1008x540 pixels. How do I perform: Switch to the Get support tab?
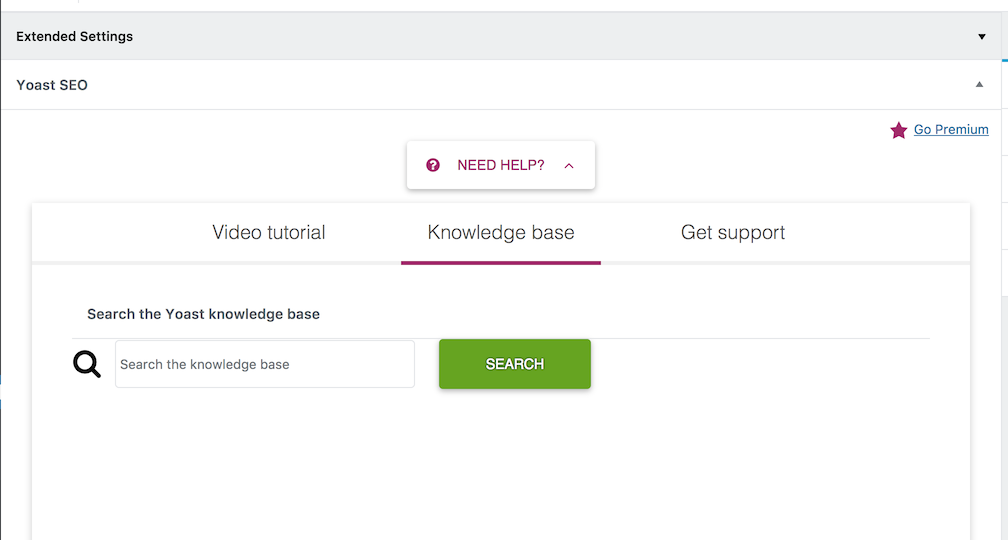click(733, 233)
